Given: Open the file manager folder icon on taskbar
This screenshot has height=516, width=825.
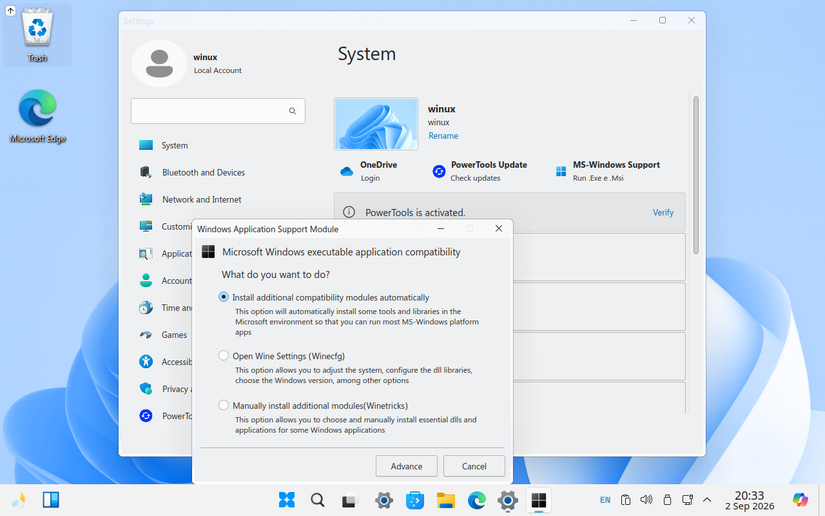Looking at the screenshot, I should 446,500.
